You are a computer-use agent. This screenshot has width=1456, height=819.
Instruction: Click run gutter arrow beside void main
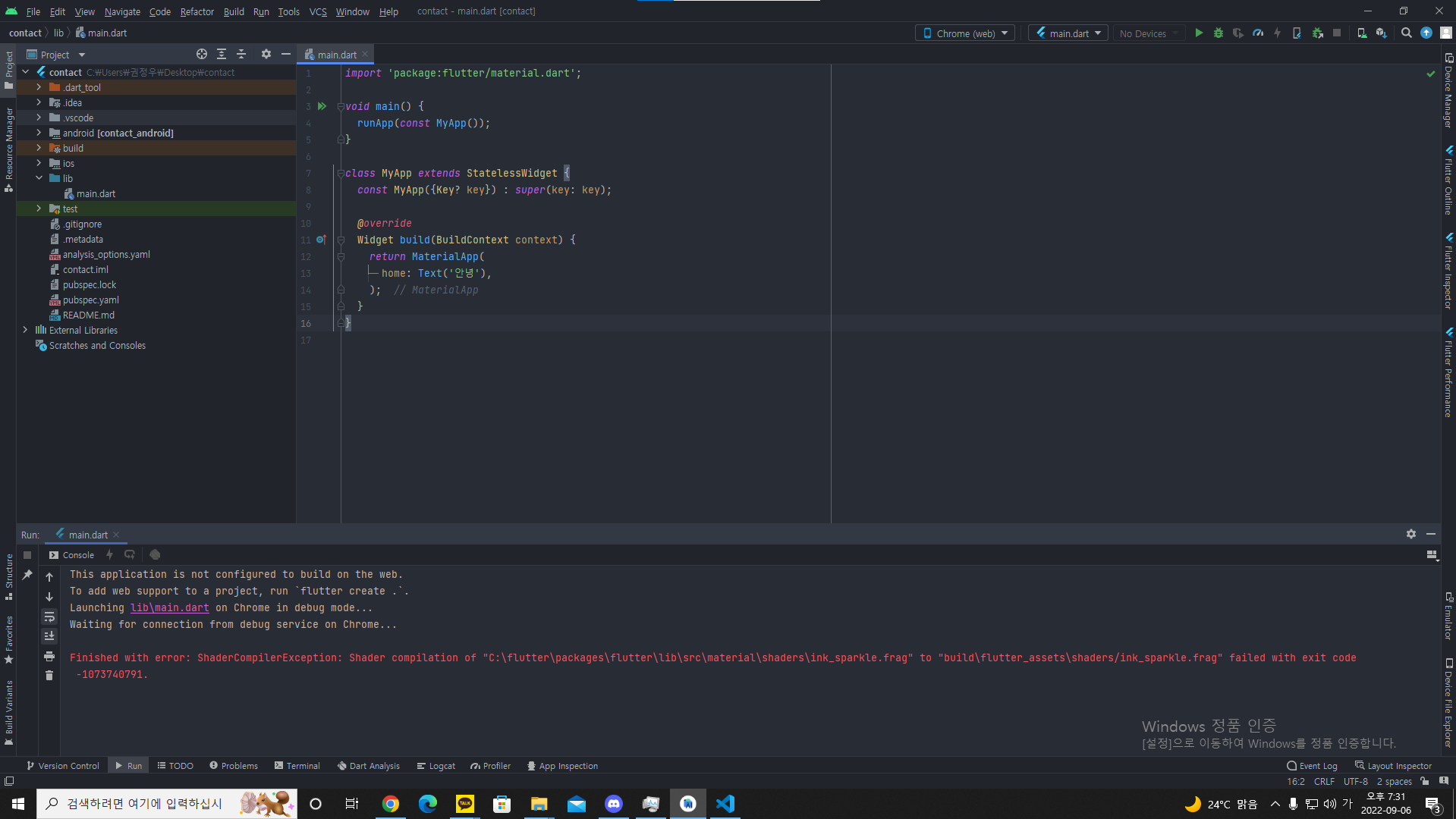pyautogui.click(x=322, y=106)
